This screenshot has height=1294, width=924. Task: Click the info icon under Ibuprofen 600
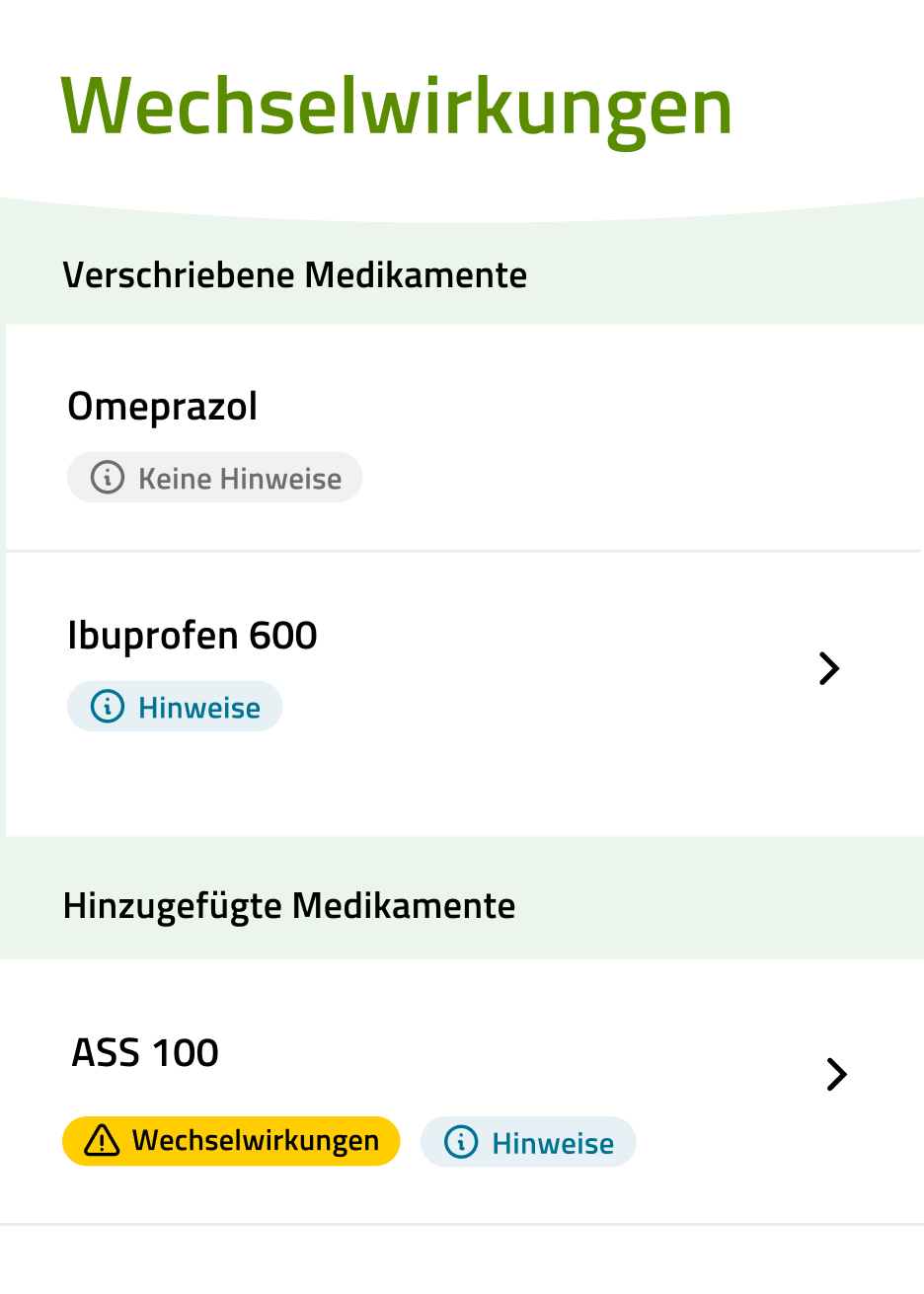[x=108, y=707]
